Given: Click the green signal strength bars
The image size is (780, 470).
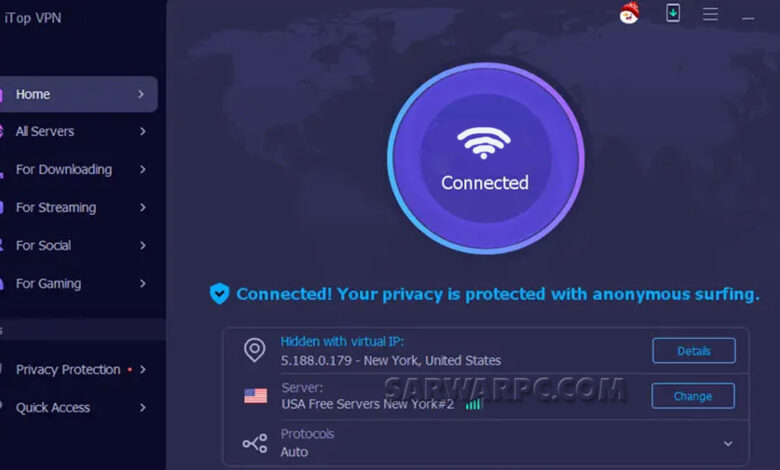Looking at the screenshot, I should click(474, 403).
